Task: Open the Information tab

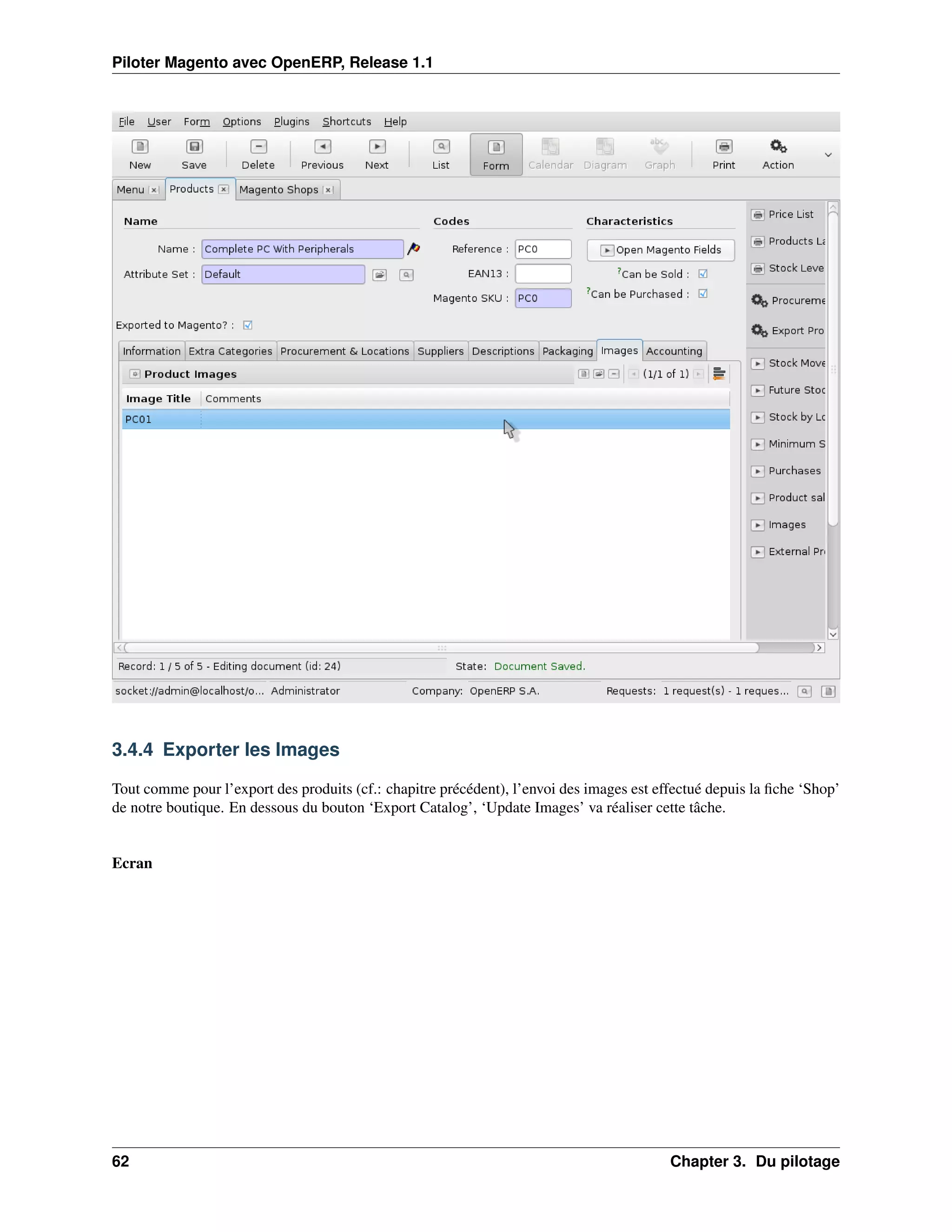Action: [152, 351]
